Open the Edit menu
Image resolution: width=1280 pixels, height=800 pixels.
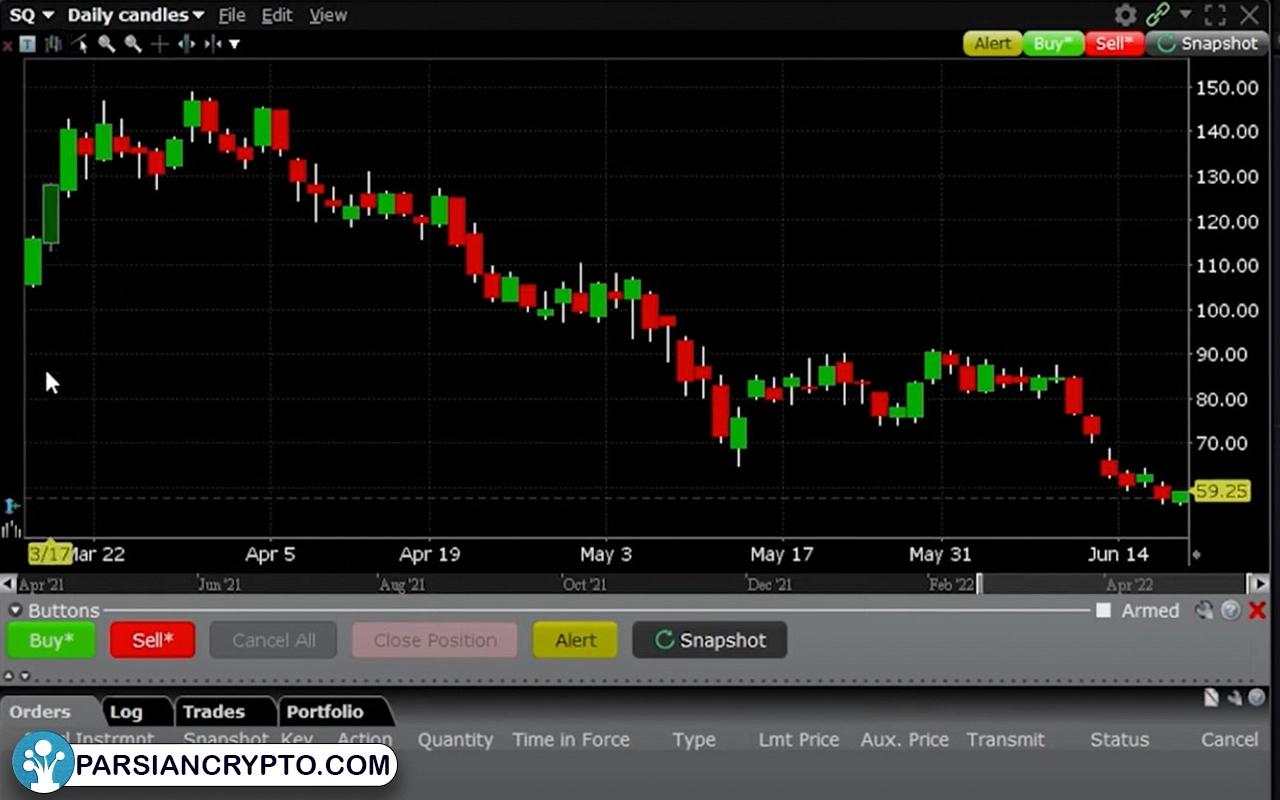click(277, 15)
